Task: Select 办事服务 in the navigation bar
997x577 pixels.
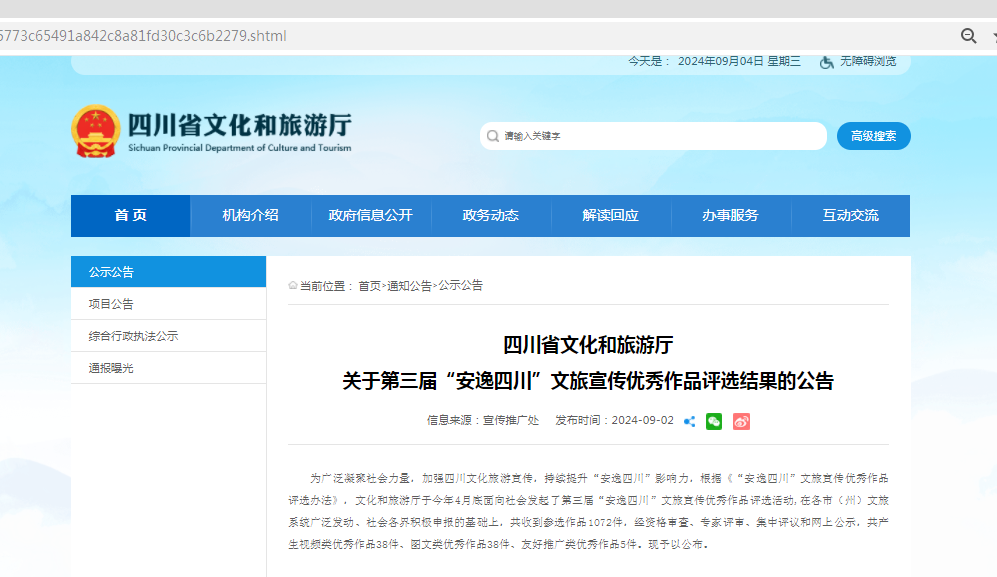Action: tap(730, 216)
